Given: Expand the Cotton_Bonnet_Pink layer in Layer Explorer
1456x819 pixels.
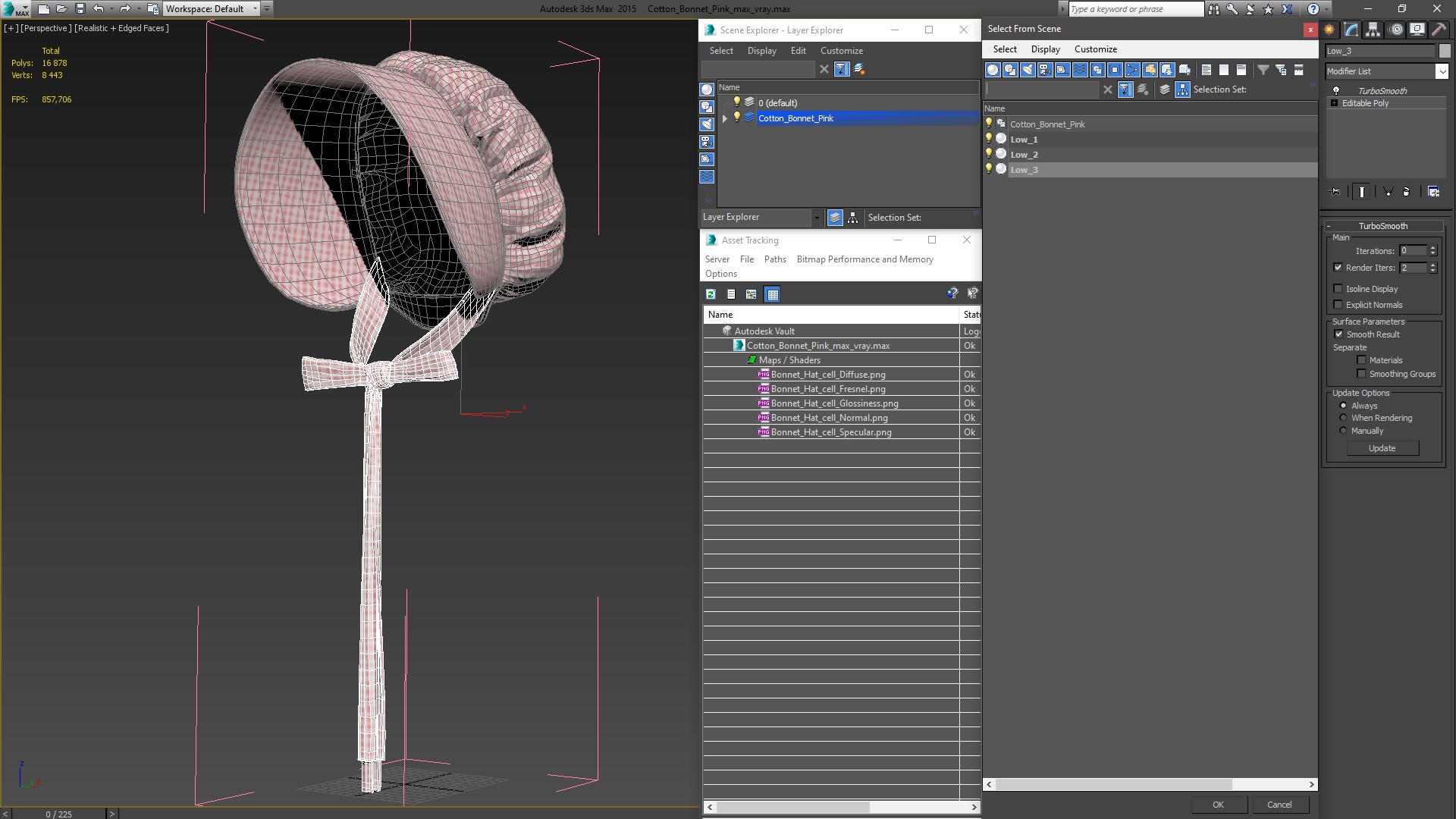Looking at the screenshot, I should pyautogui.click(x=725, y=118).
